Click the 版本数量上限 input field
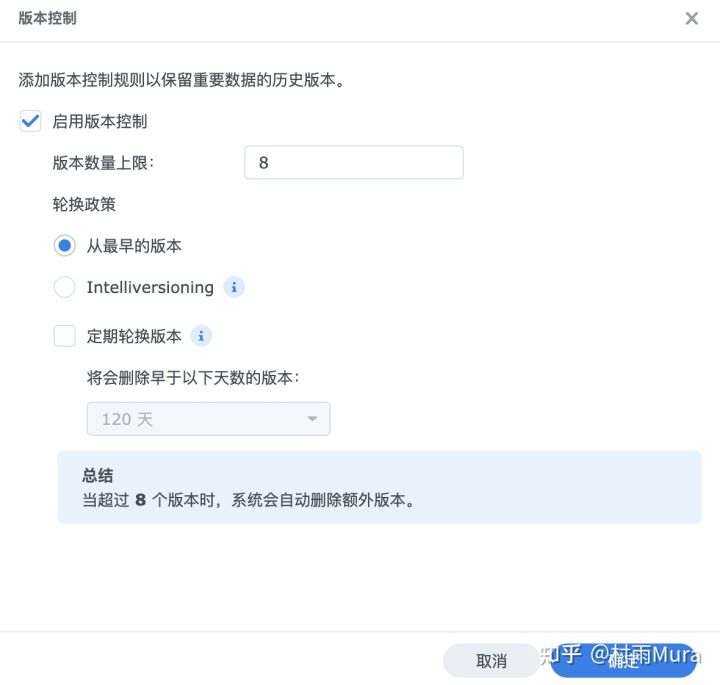720x685 pixels. click(353, 162)
